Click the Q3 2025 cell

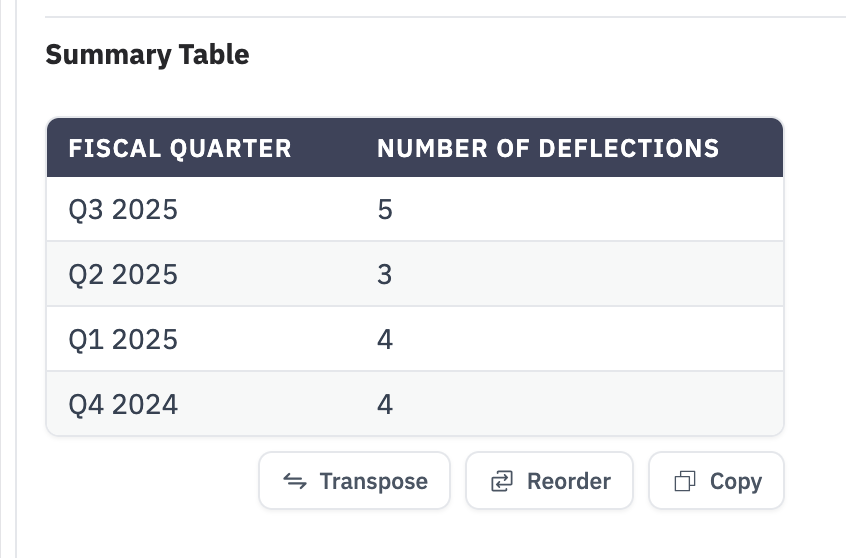(123, 209)
